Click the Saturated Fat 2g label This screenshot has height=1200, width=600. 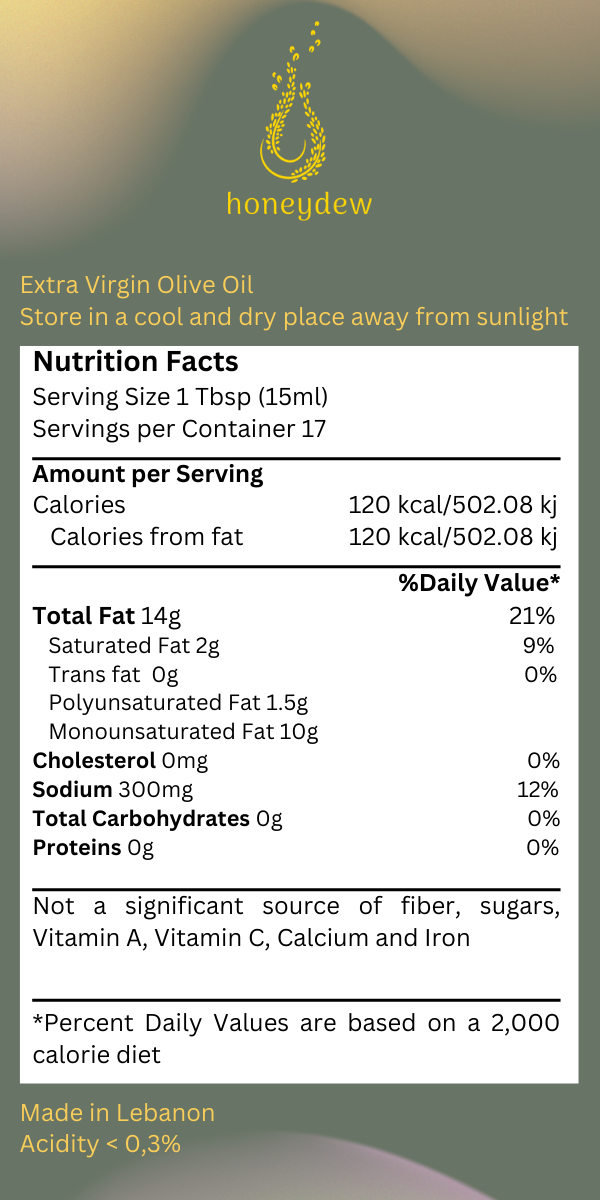[134, 645]
